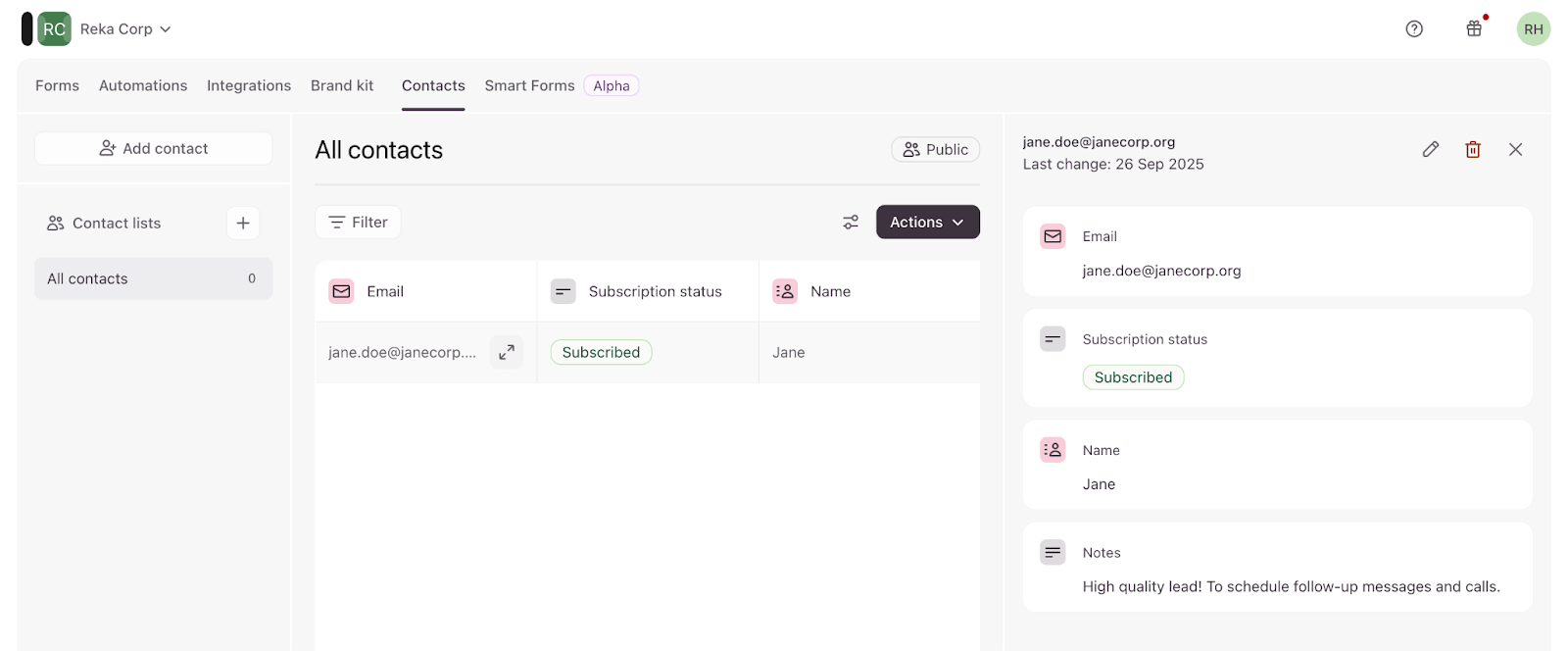Click the Subscribed badge in the table row
Viewport: 1568px width, 651px height.
point(601,353)
